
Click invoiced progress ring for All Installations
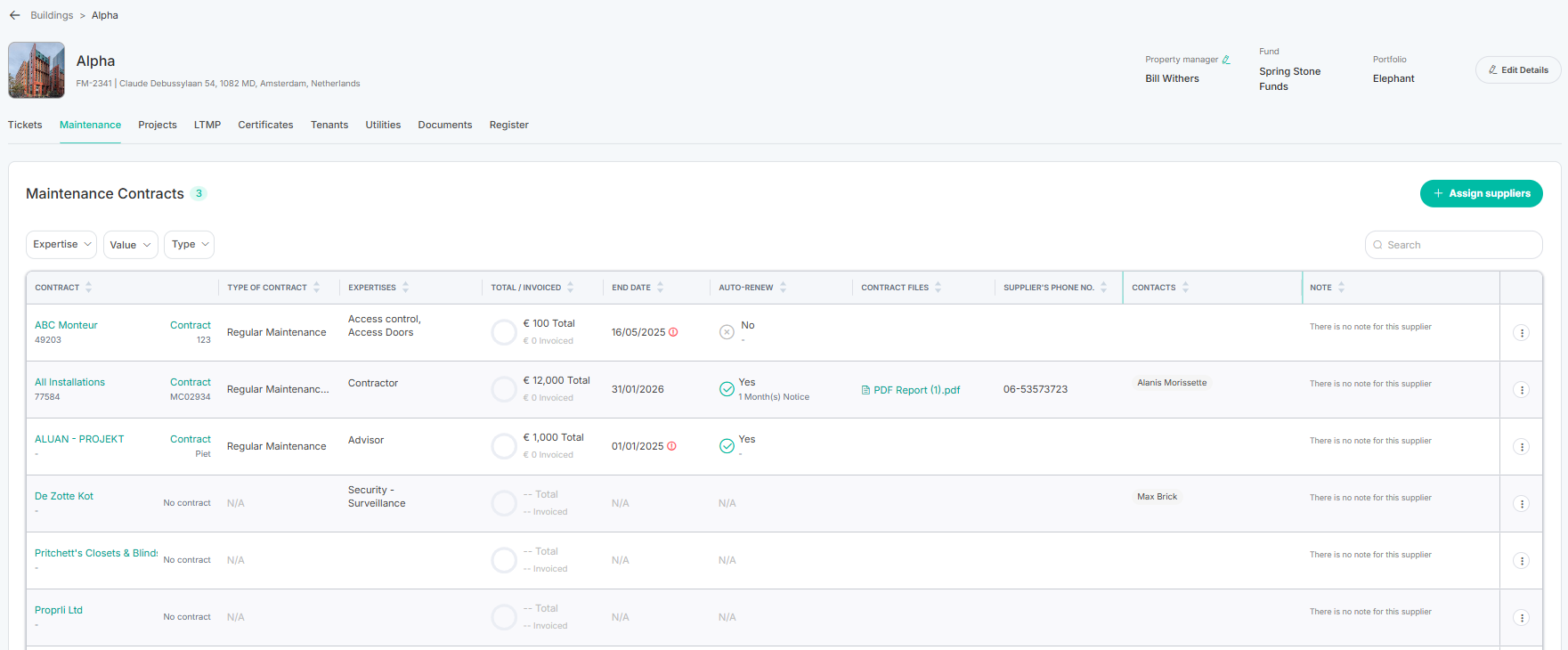coord(504,389)
